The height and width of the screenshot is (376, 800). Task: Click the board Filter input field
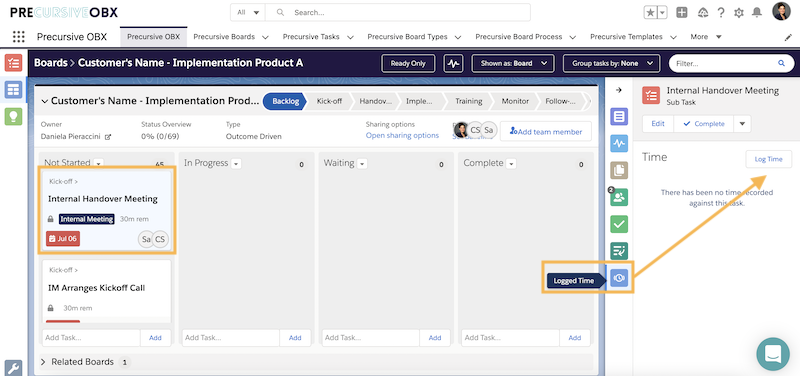[x=732, y=63]
